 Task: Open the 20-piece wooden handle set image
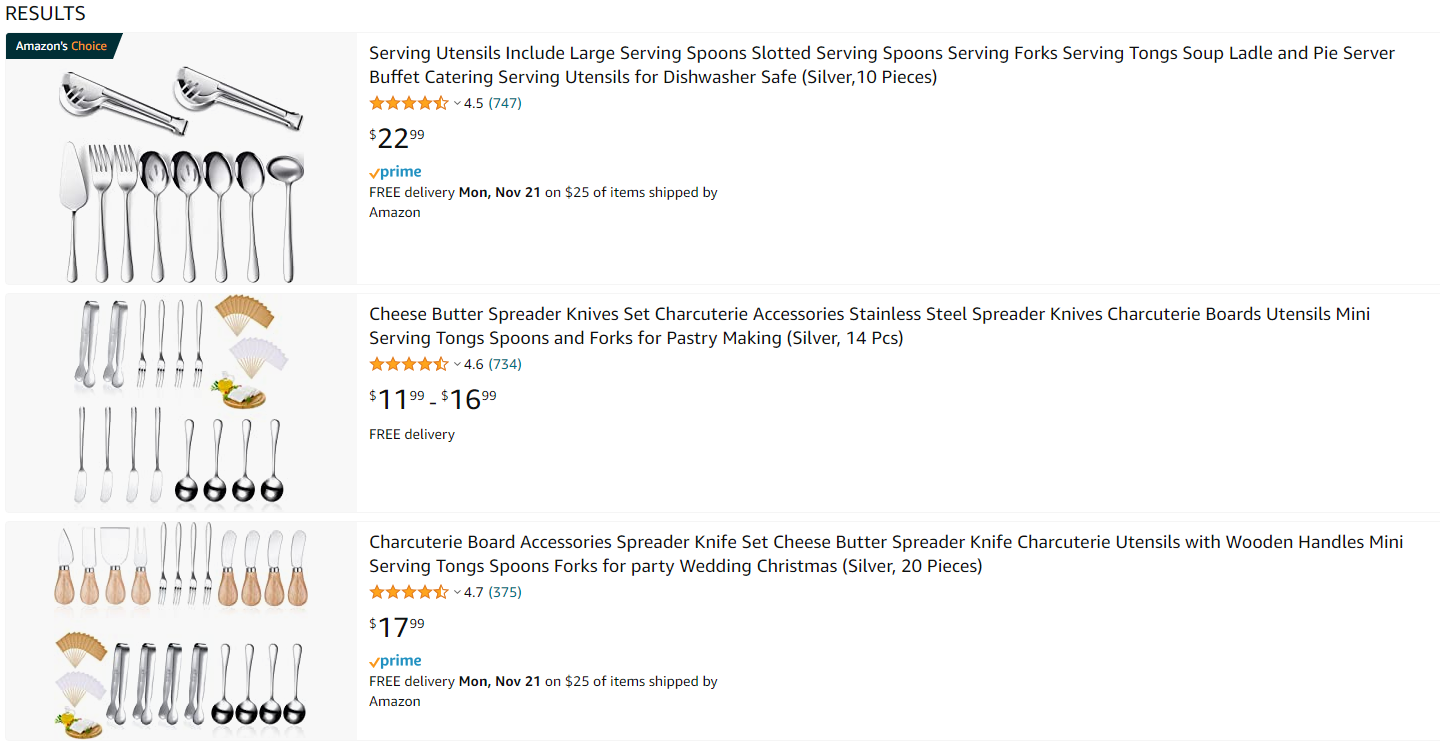[x=181, y=629]
